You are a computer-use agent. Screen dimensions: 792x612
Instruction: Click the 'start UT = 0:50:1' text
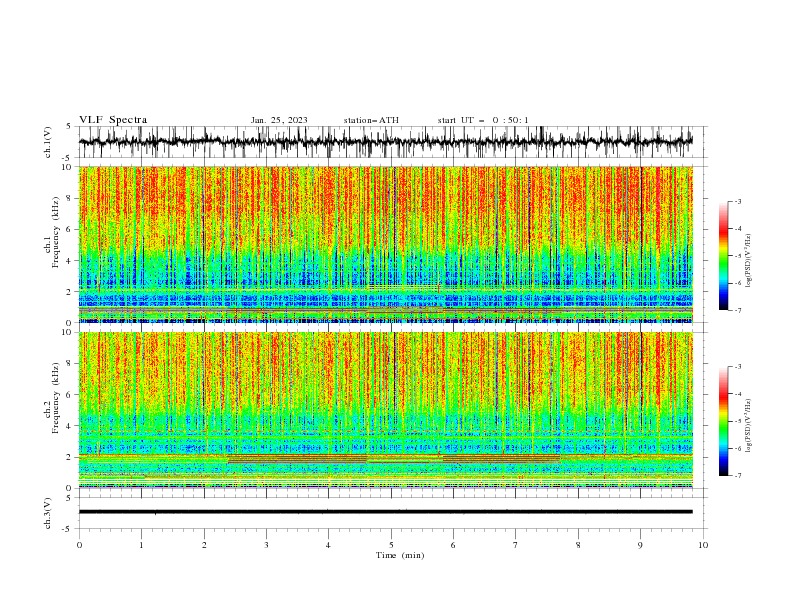click(x=483, y=120)
